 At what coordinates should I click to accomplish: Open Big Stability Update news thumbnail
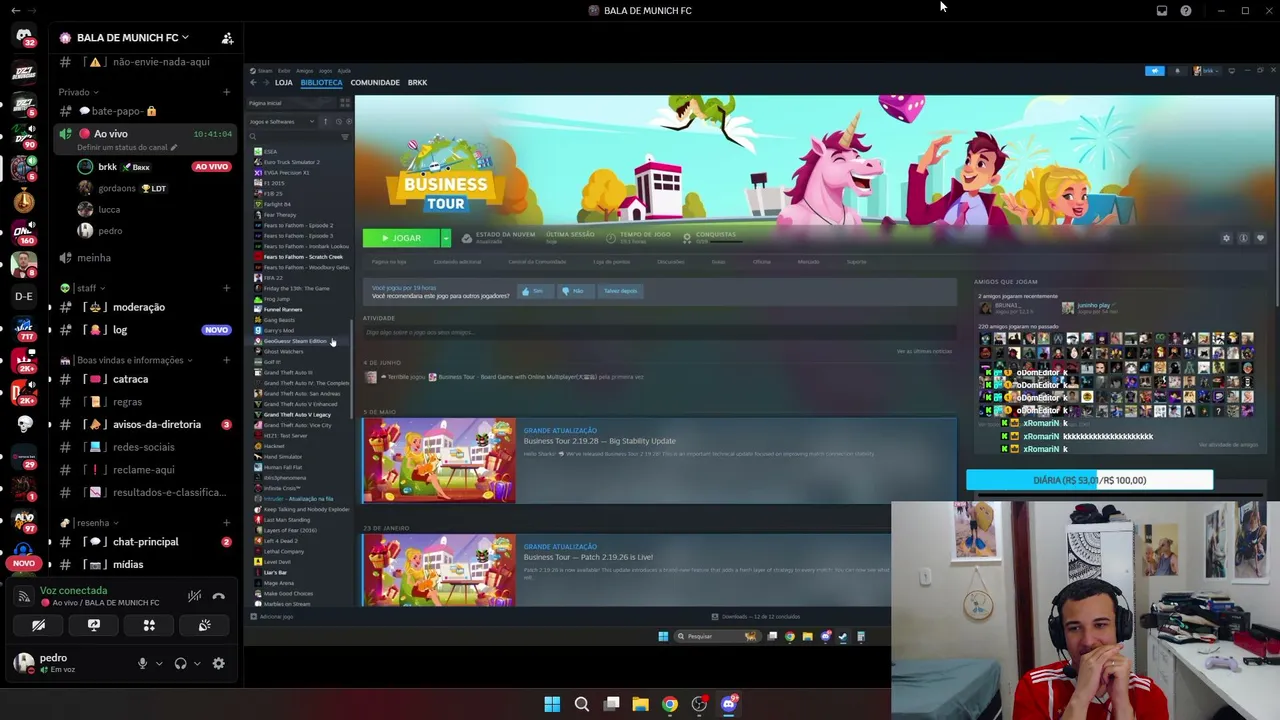coord(439,460)
